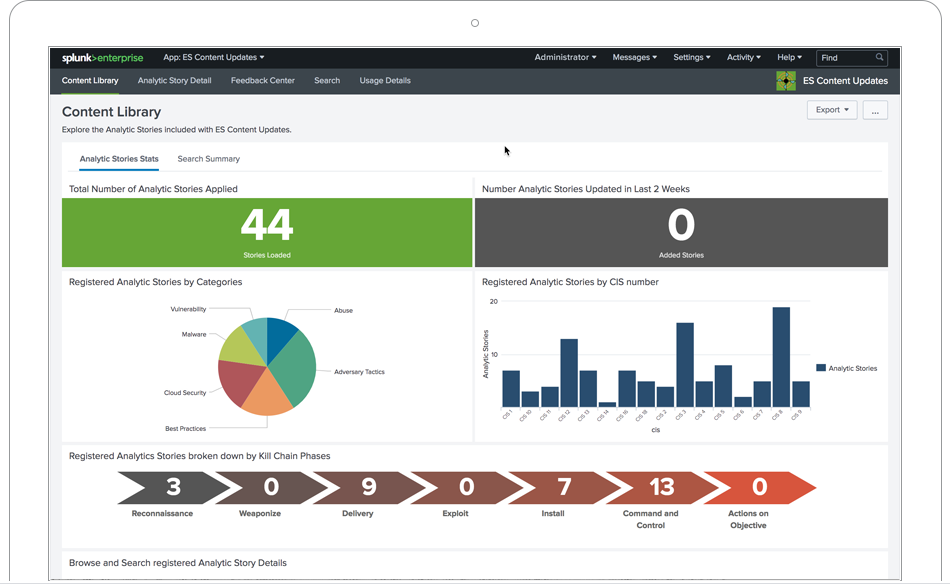Click 'Number Analytic Stories Updated in Last 2 Weeks' title

point(586,189)
